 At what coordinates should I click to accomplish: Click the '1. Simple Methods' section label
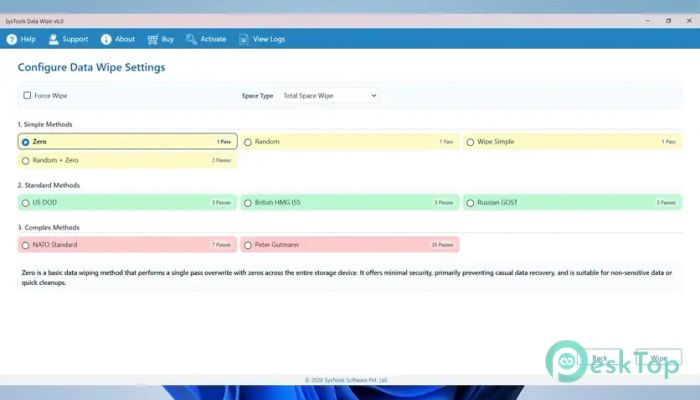tap(45, 125)
